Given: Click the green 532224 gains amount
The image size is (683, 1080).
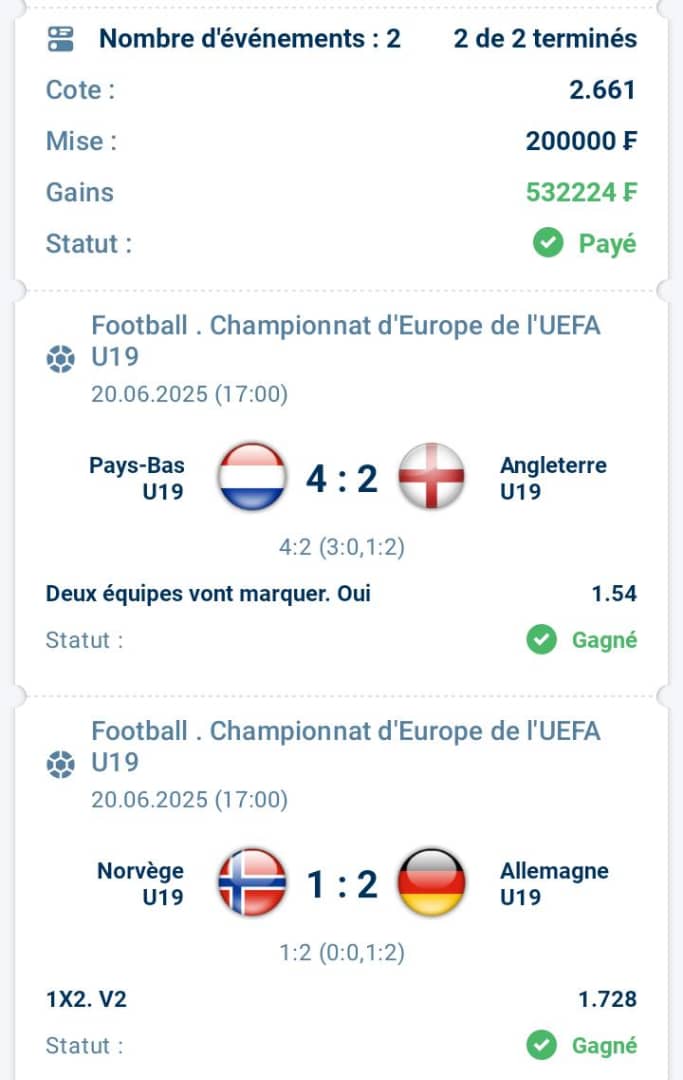Looking at the screenshot, I should click(582, 192).
